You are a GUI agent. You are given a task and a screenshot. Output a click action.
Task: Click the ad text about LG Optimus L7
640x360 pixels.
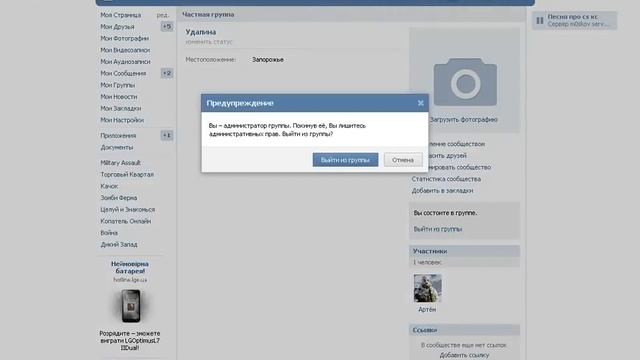tap(130, 340)
